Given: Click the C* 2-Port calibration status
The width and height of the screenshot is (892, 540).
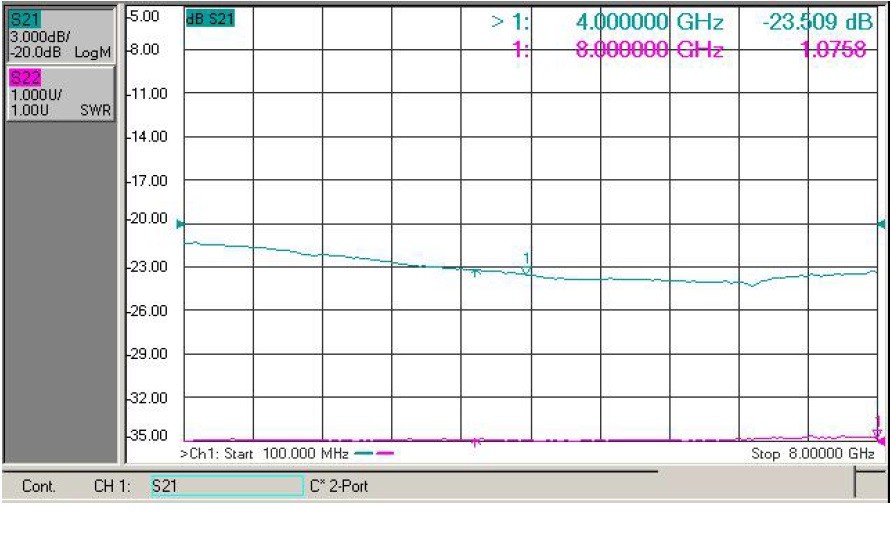Looking at the screenshot, I should [339, 487].
